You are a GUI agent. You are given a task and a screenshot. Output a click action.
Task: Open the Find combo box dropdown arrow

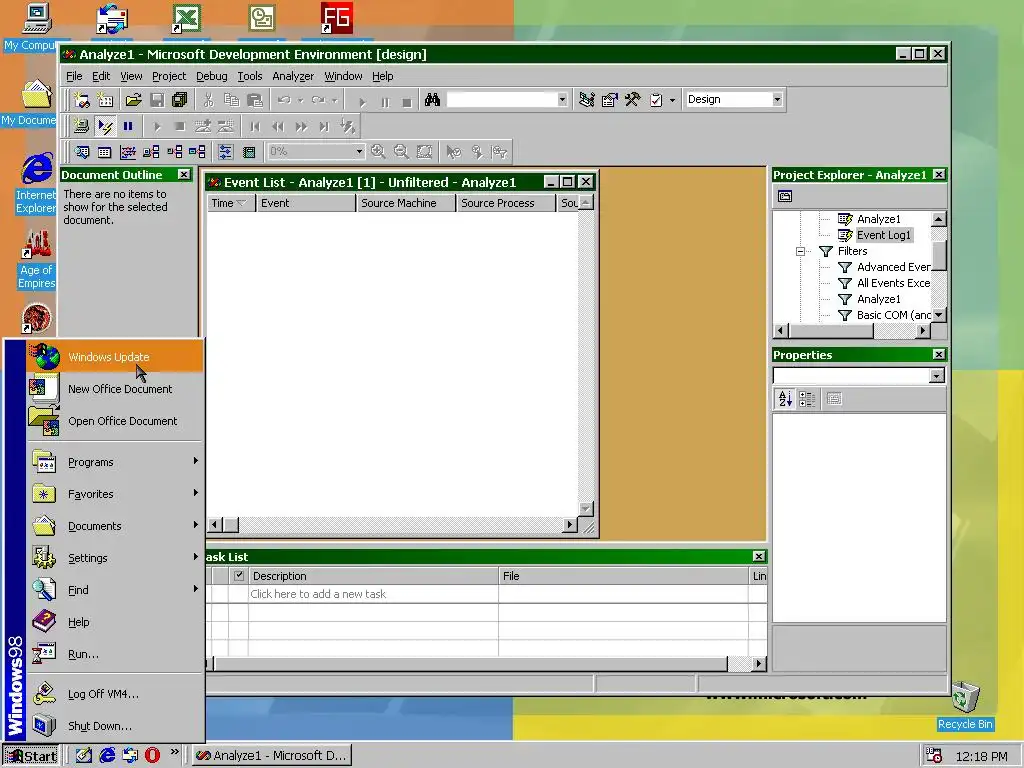pyautogui.click(x=562, y=100)
